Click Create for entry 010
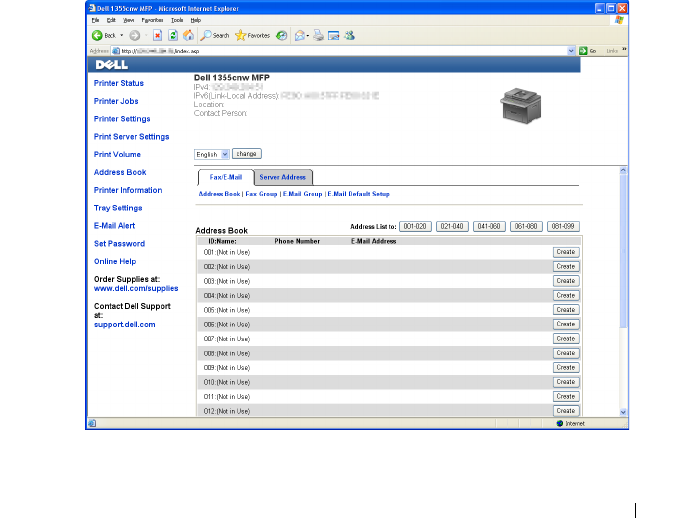Viewport: 681px width, 521px height. tap(566, 382)
